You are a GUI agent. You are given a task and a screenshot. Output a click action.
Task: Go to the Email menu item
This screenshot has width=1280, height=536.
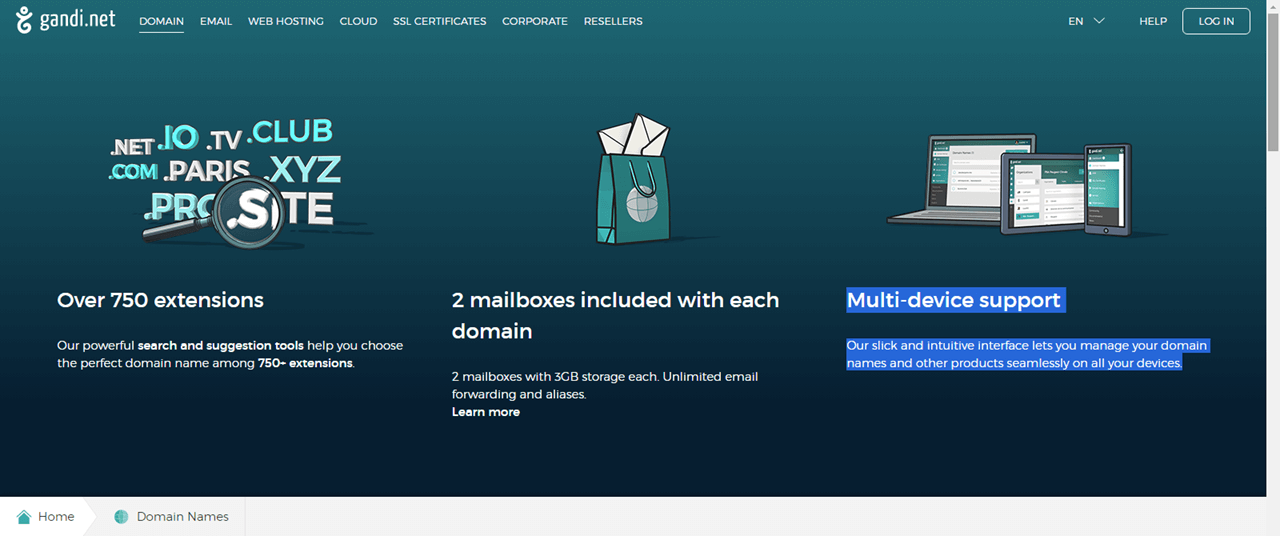tap(216, 21)
